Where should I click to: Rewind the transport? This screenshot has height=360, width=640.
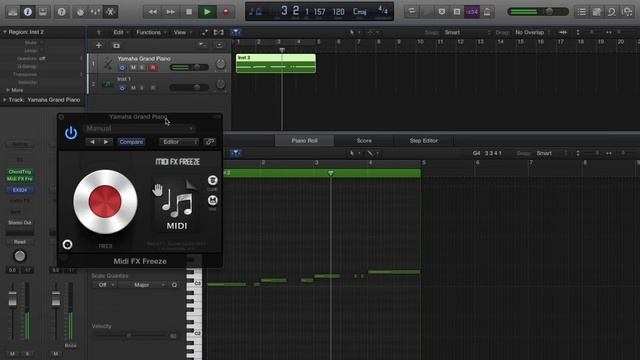coord(153,12)
